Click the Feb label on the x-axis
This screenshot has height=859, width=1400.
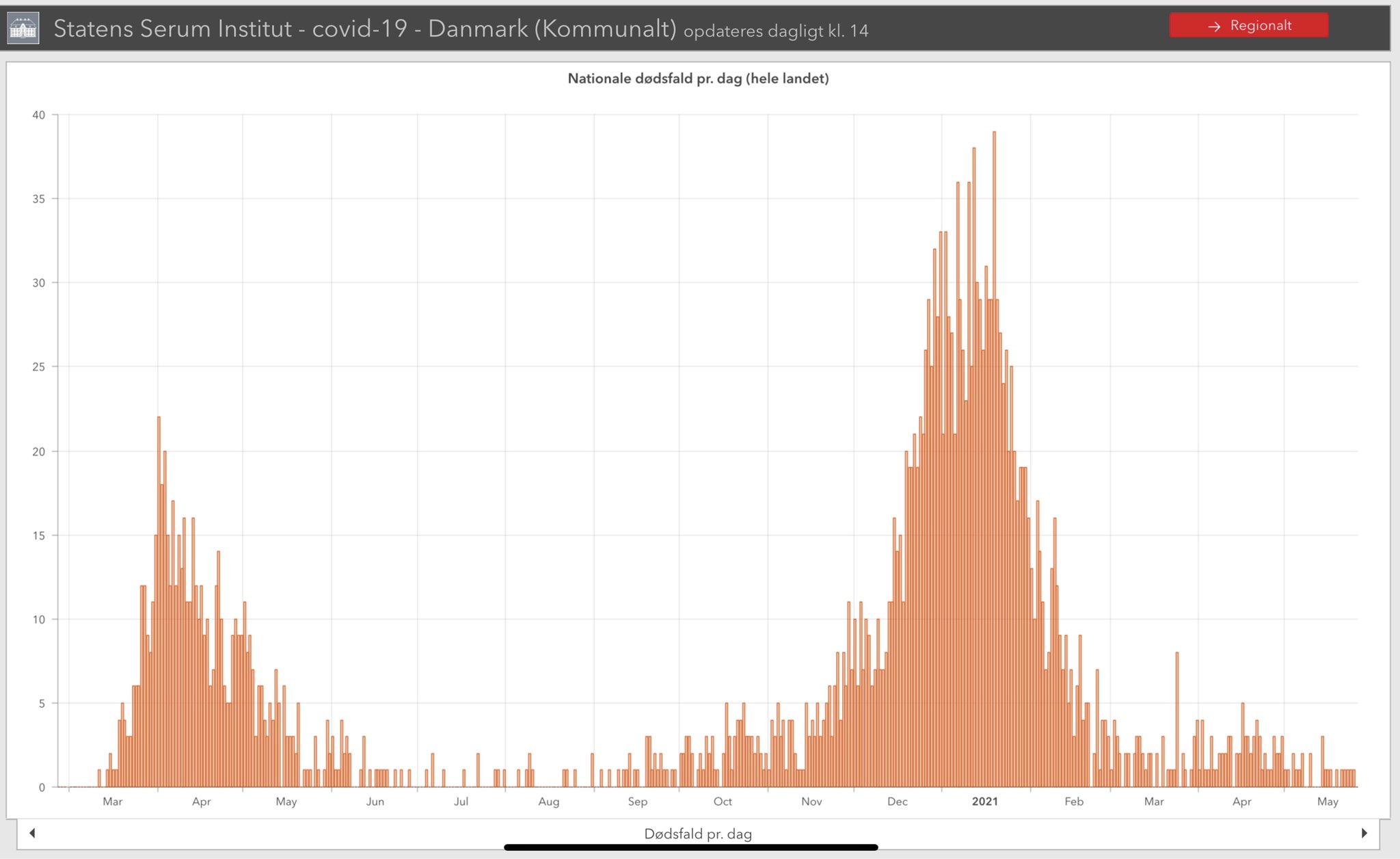pyautogui.click(x=1073, y=802)
